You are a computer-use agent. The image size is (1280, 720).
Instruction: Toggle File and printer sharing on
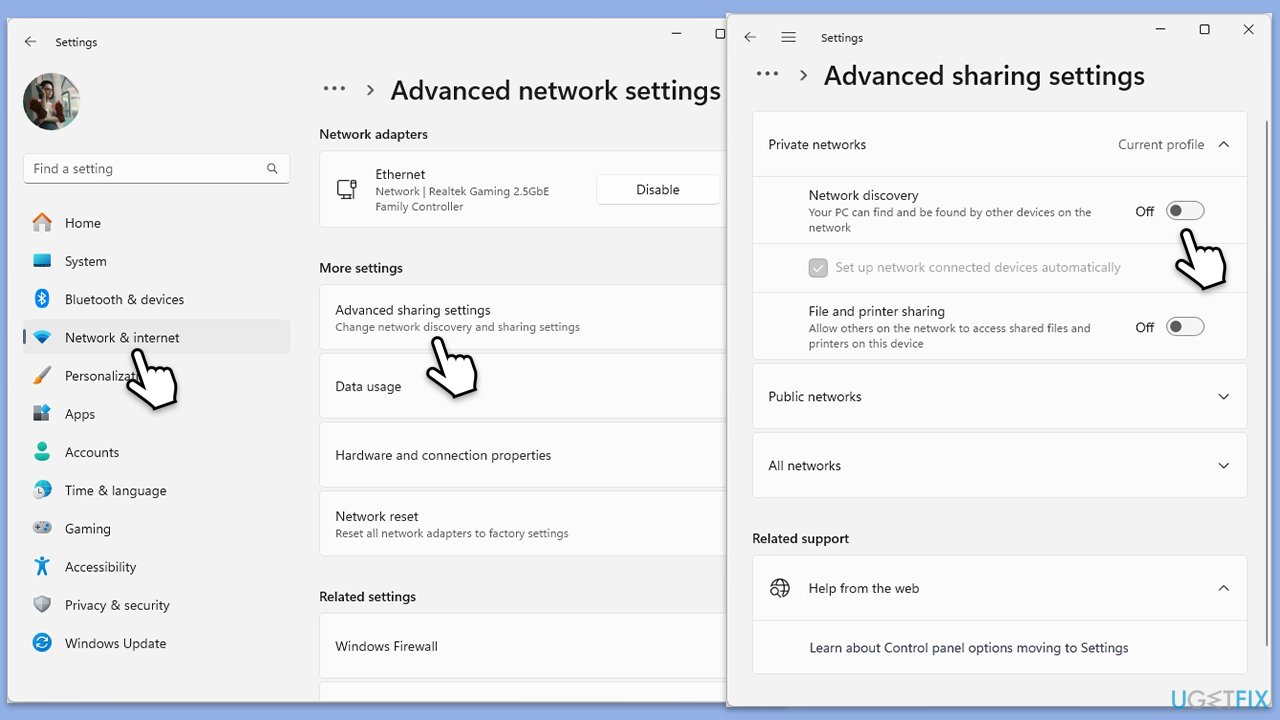pos(1185,327)
